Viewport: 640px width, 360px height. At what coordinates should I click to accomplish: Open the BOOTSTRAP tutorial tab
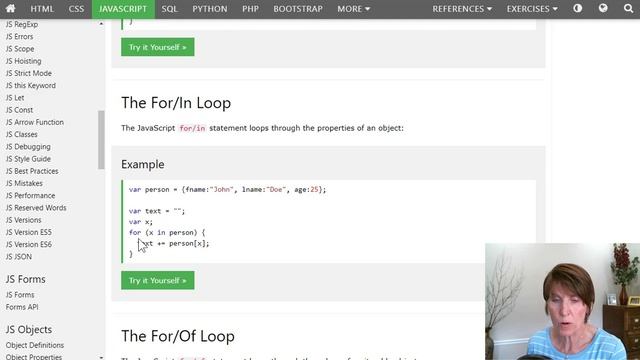(298, 9)
